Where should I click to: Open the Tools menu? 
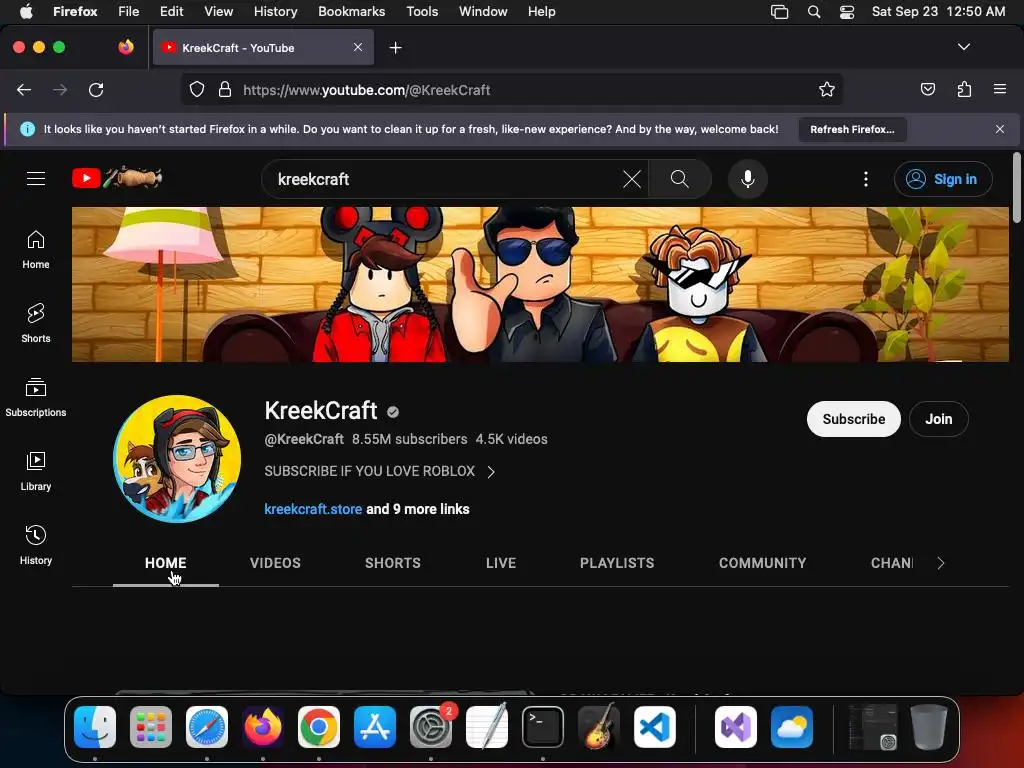[422, 12]
